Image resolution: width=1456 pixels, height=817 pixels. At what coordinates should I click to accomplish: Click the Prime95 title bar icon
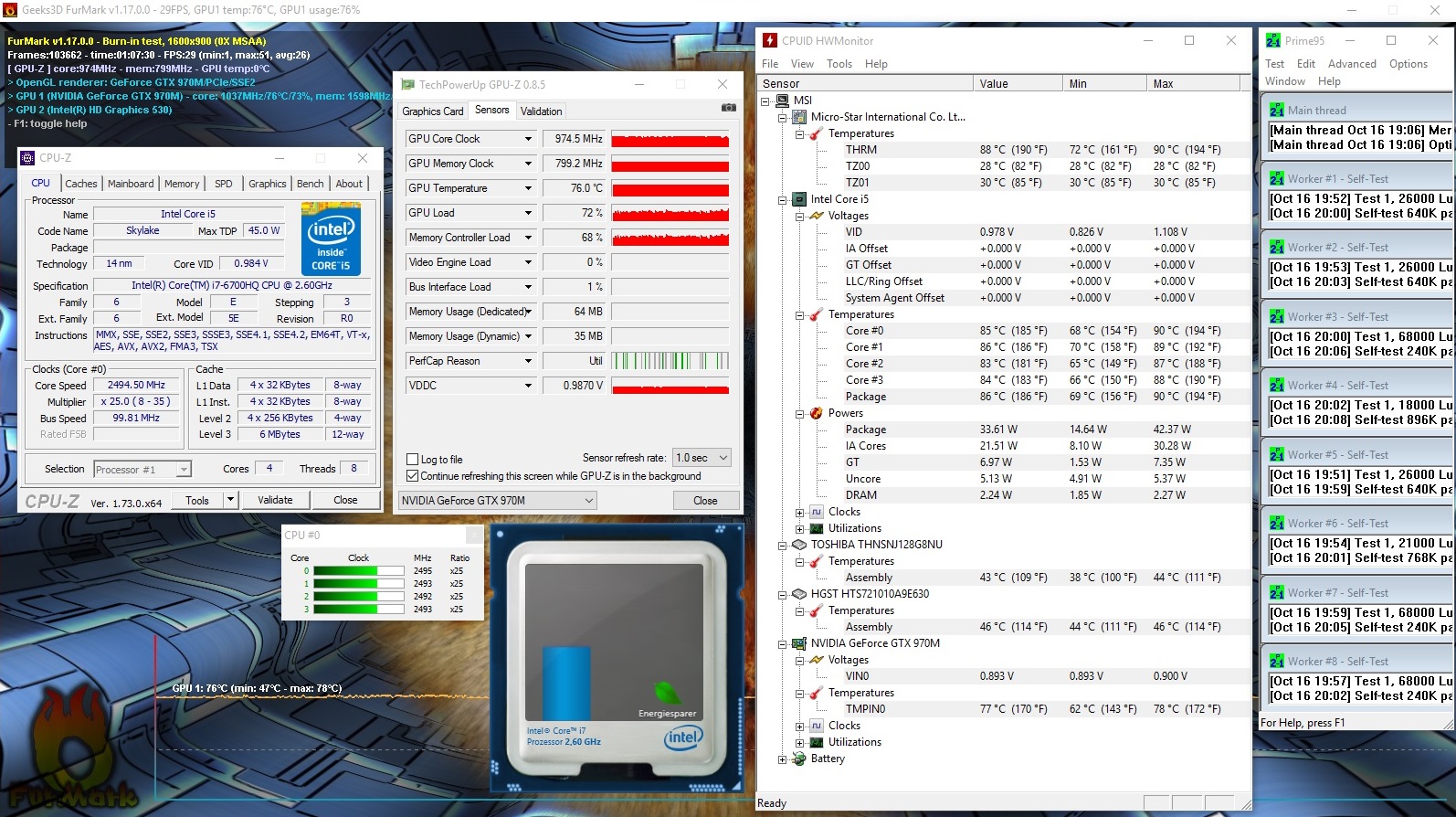1273,40
